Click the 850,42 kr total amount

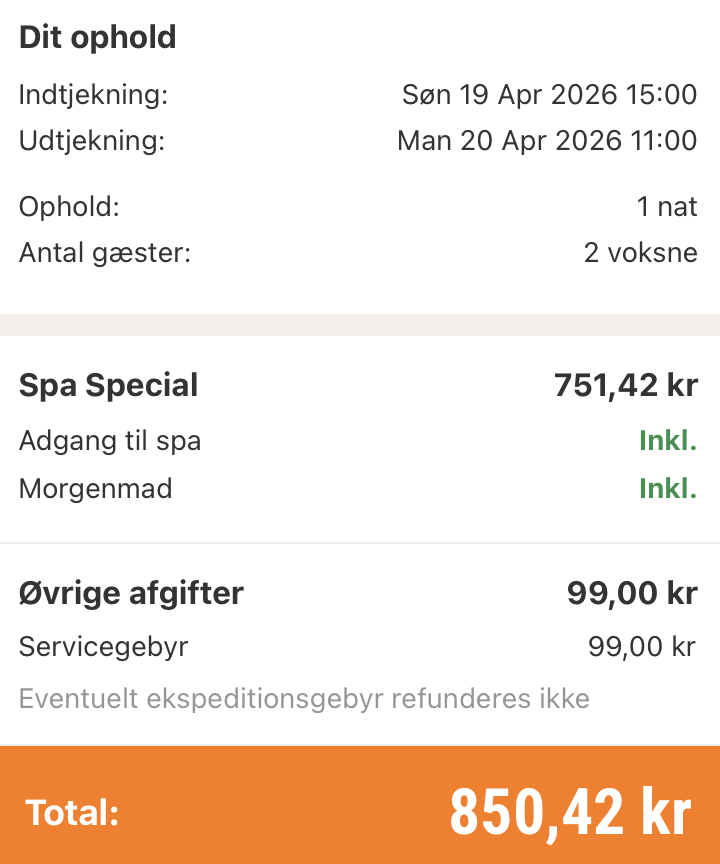[570, 812]
